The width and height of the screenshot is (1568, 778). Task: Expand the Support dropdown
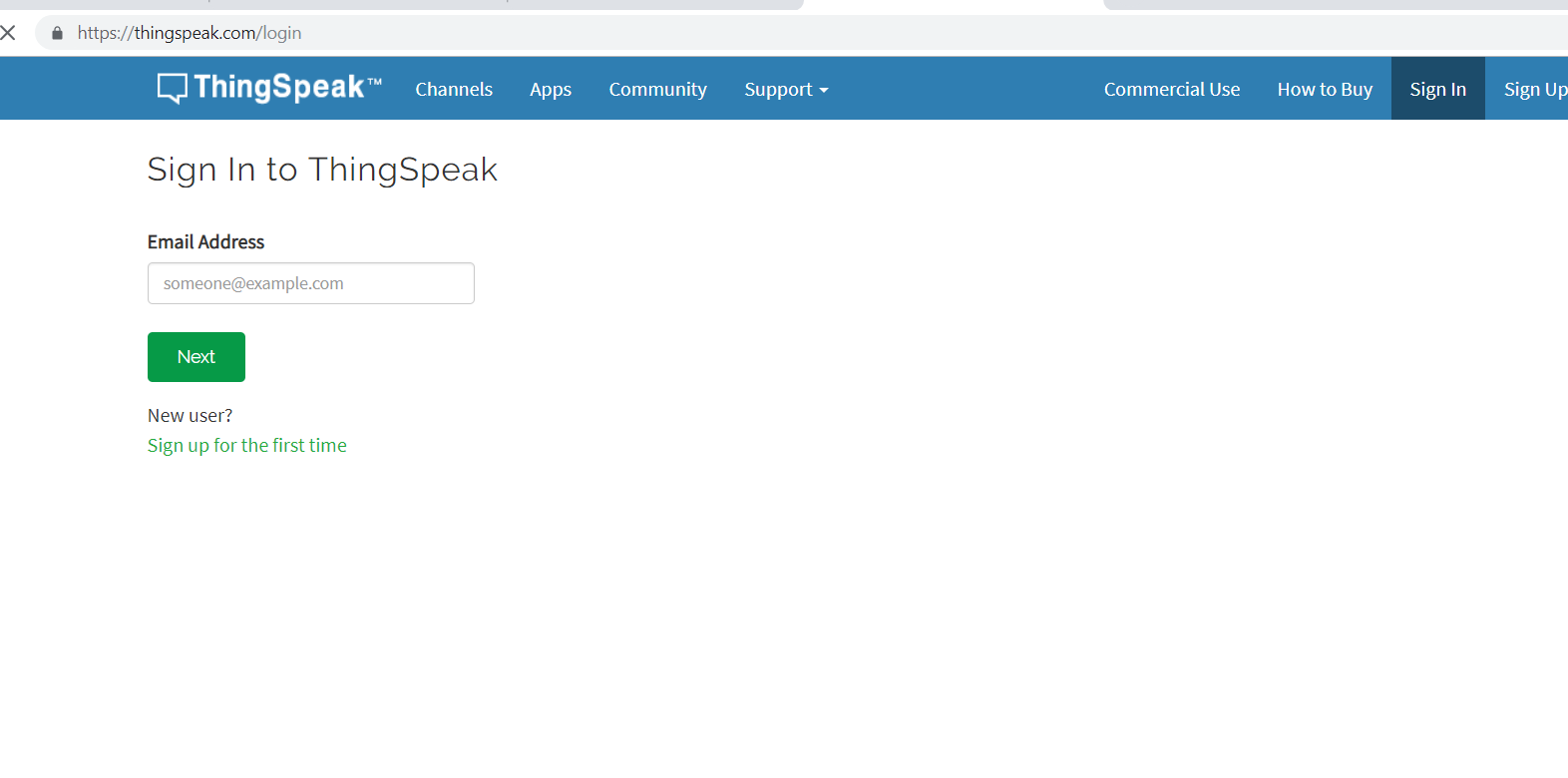[786, 89]
